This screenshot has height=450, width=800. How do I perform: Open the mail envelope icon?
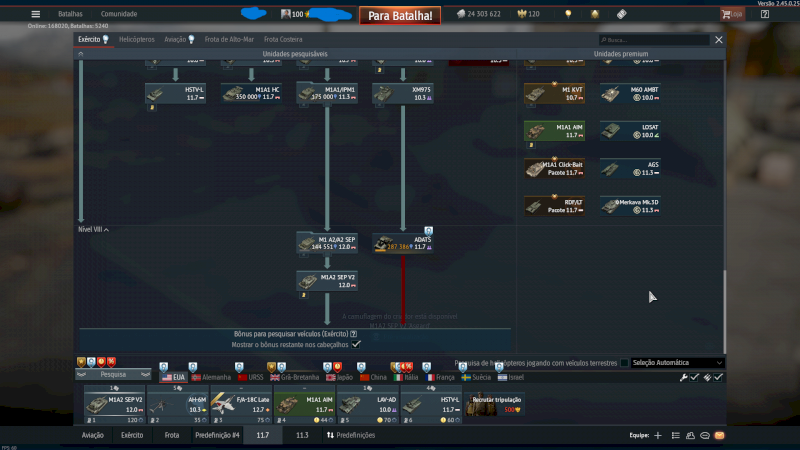(x=719, y=436)
